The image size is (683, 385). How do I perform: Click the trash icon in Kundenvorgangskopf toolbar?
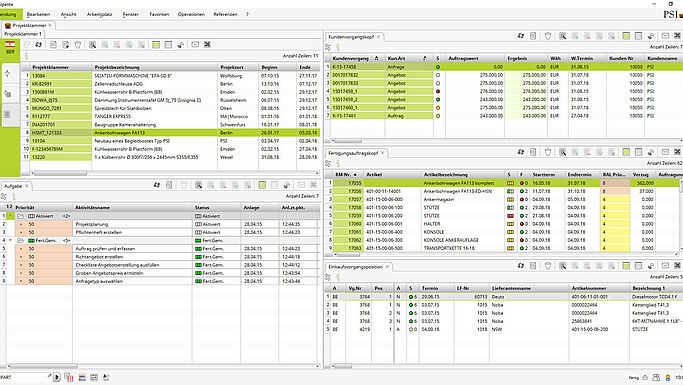pyautogui.click(x=548, y=36)
